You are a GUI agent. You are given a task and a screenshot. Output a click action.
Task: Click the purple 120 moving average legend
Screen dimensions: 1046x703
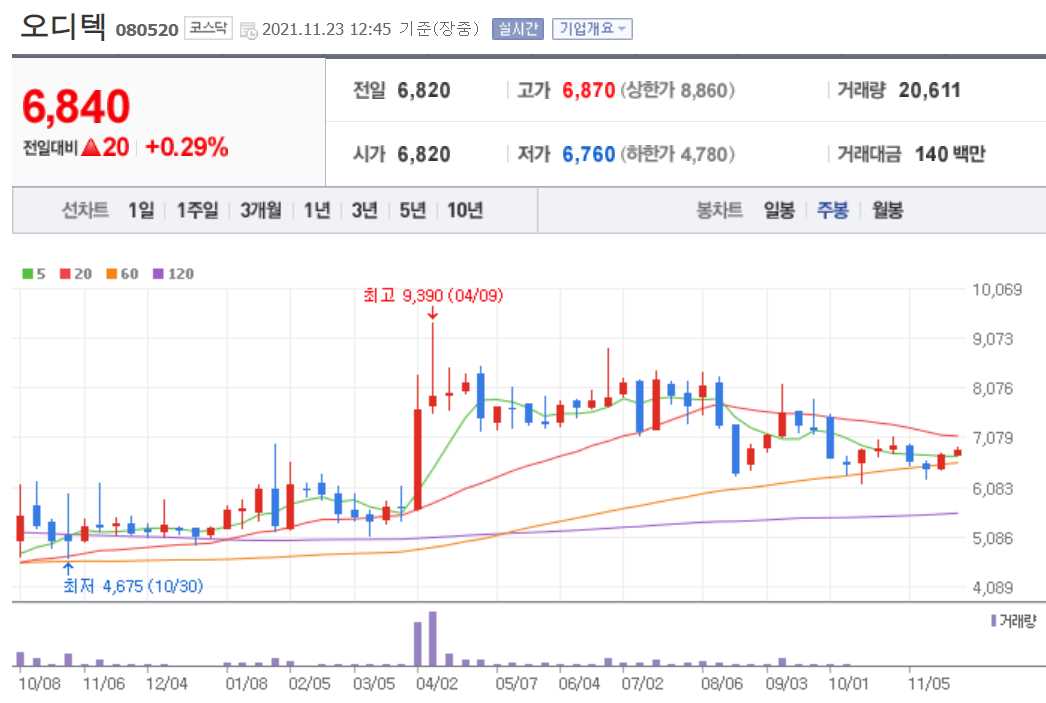pyautogui.click(x=173, y=273)
